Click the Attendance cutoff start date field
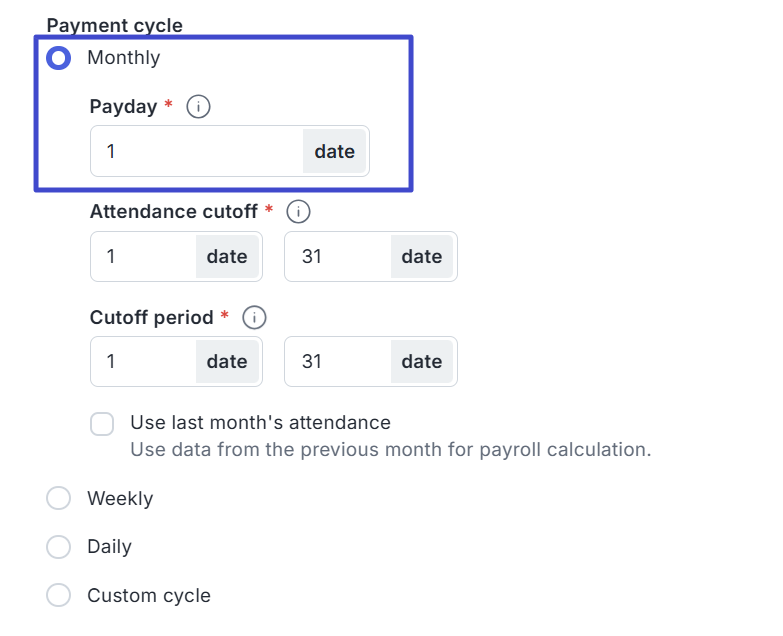Image resolution: width=783 pixels, height=636 pixels. (143, 257)
